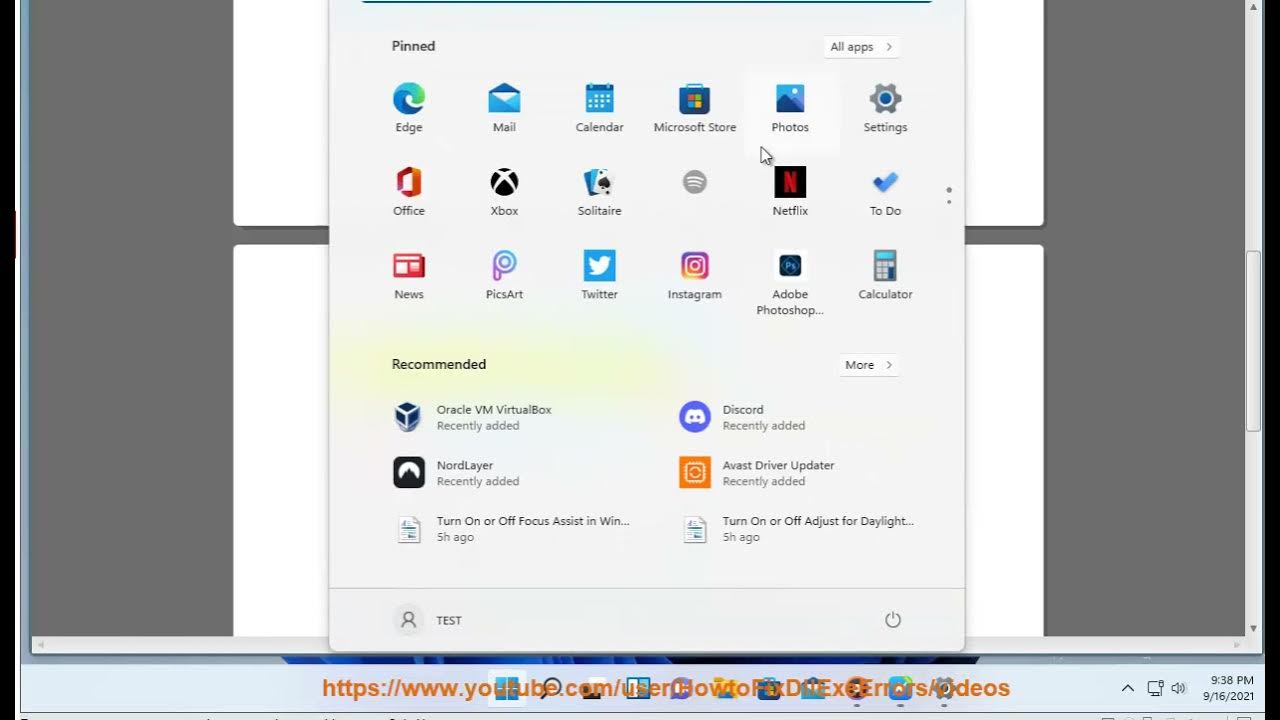The height and width of the screenshot is (720, 1280).
Task: Click the horizontal scroll-left arrow in background window
Action: pyautogui.click(x=40, y=645)
